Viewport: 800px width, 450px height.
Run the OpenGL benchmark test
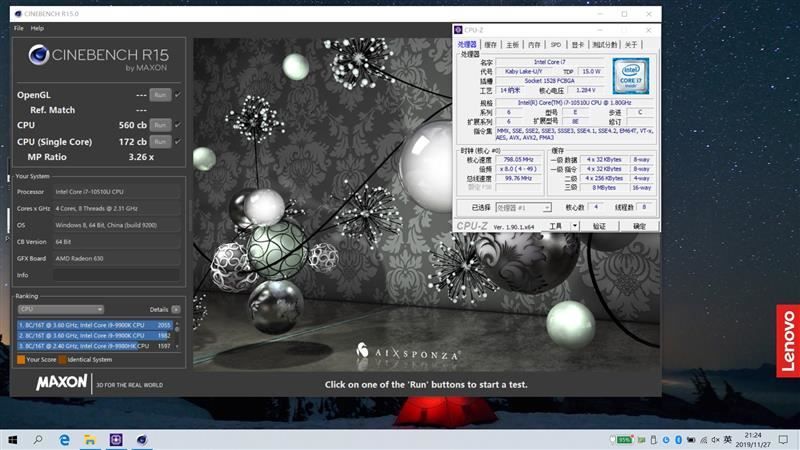pyautogui.click(x=160, y=95)
